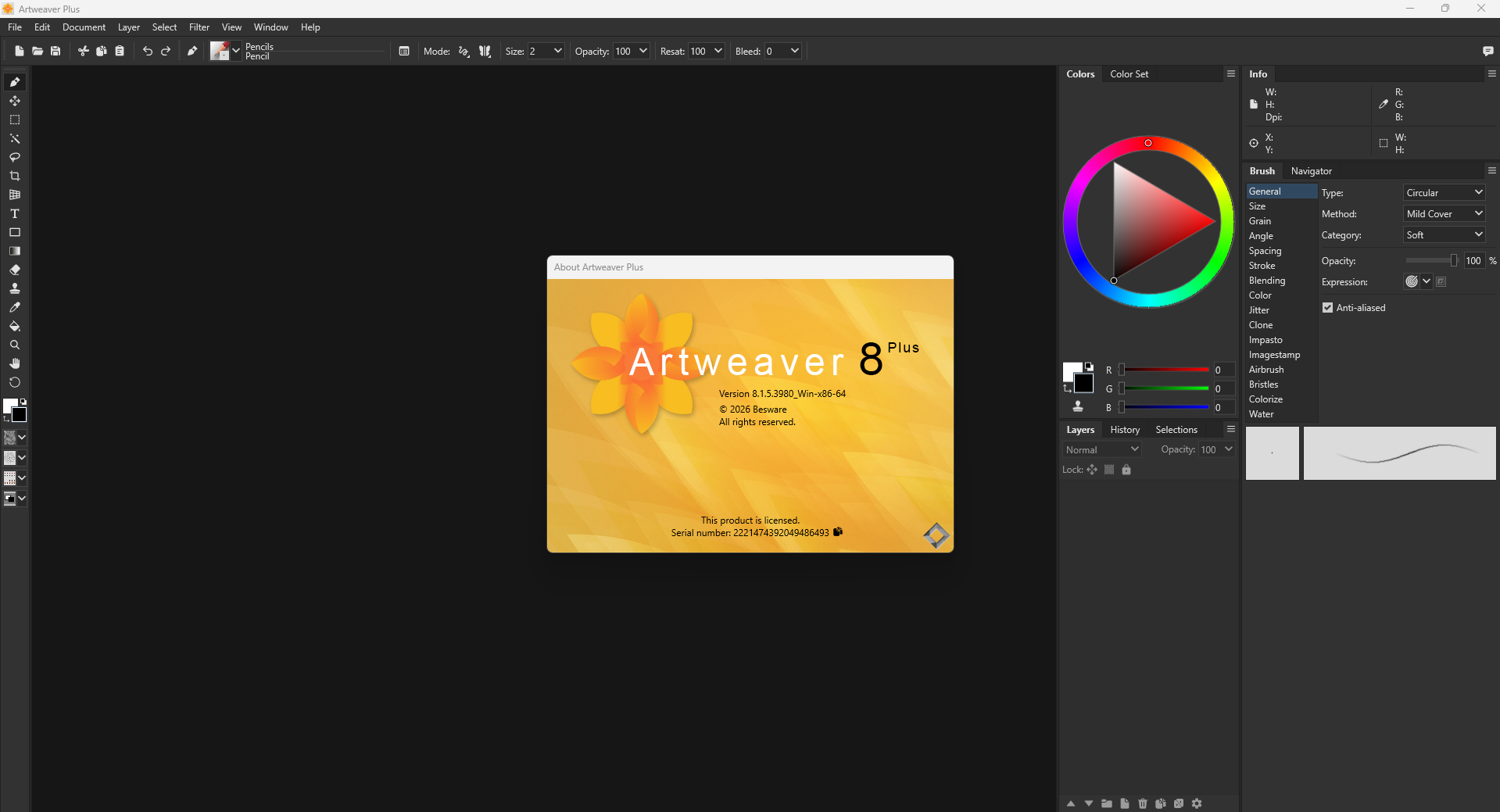Expand the Expression dropdown arrow

[1427, 281]
